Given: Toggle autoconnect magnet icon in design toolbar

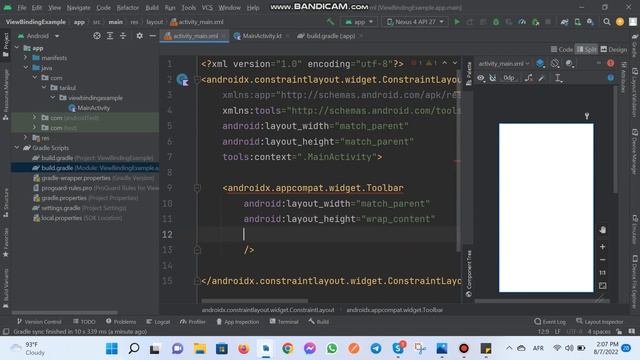Looking at the screenshot, I should pos(493,78).
